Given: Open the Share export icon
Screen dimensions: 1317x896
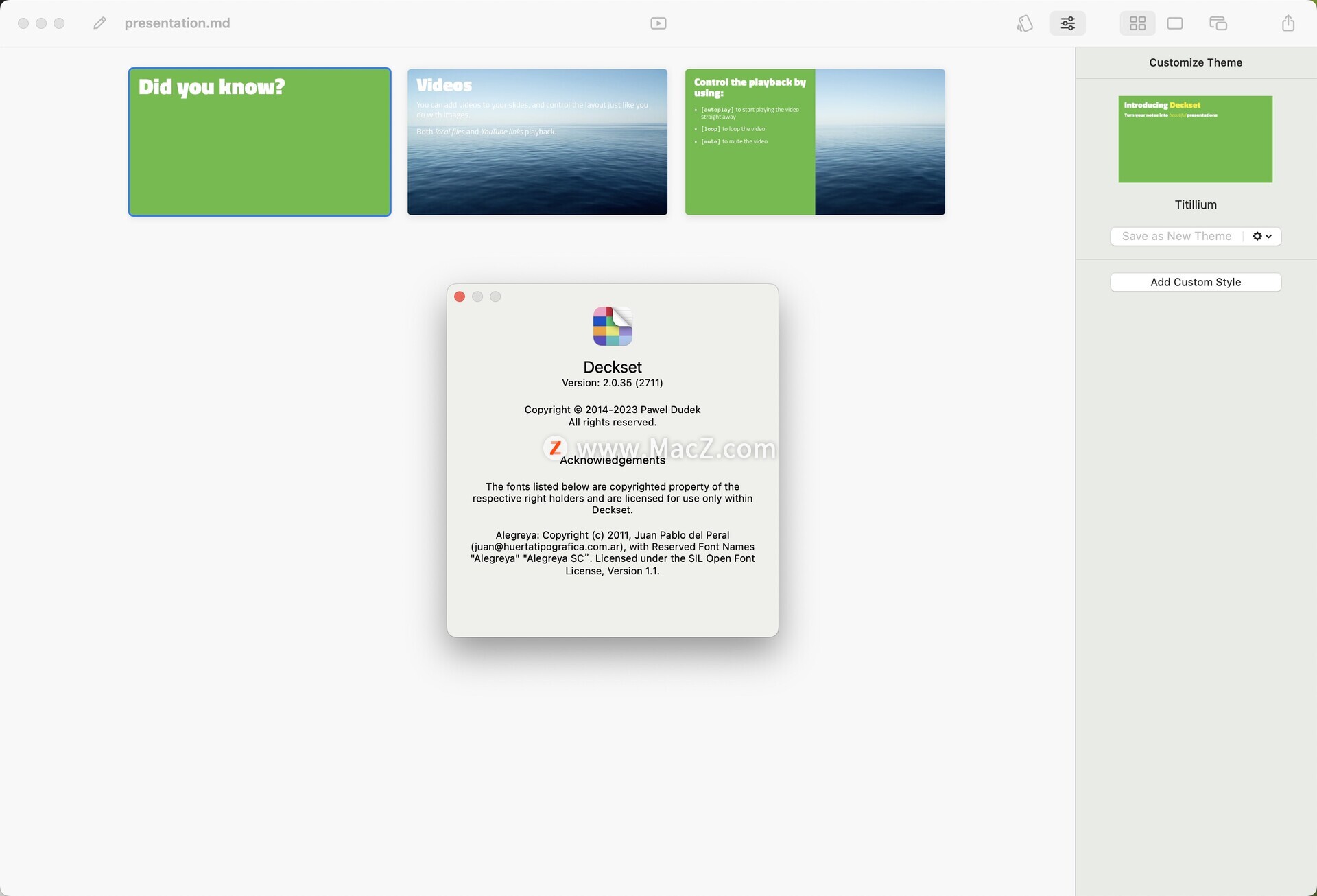Looking at the screenshot, I should [1288, 23].
